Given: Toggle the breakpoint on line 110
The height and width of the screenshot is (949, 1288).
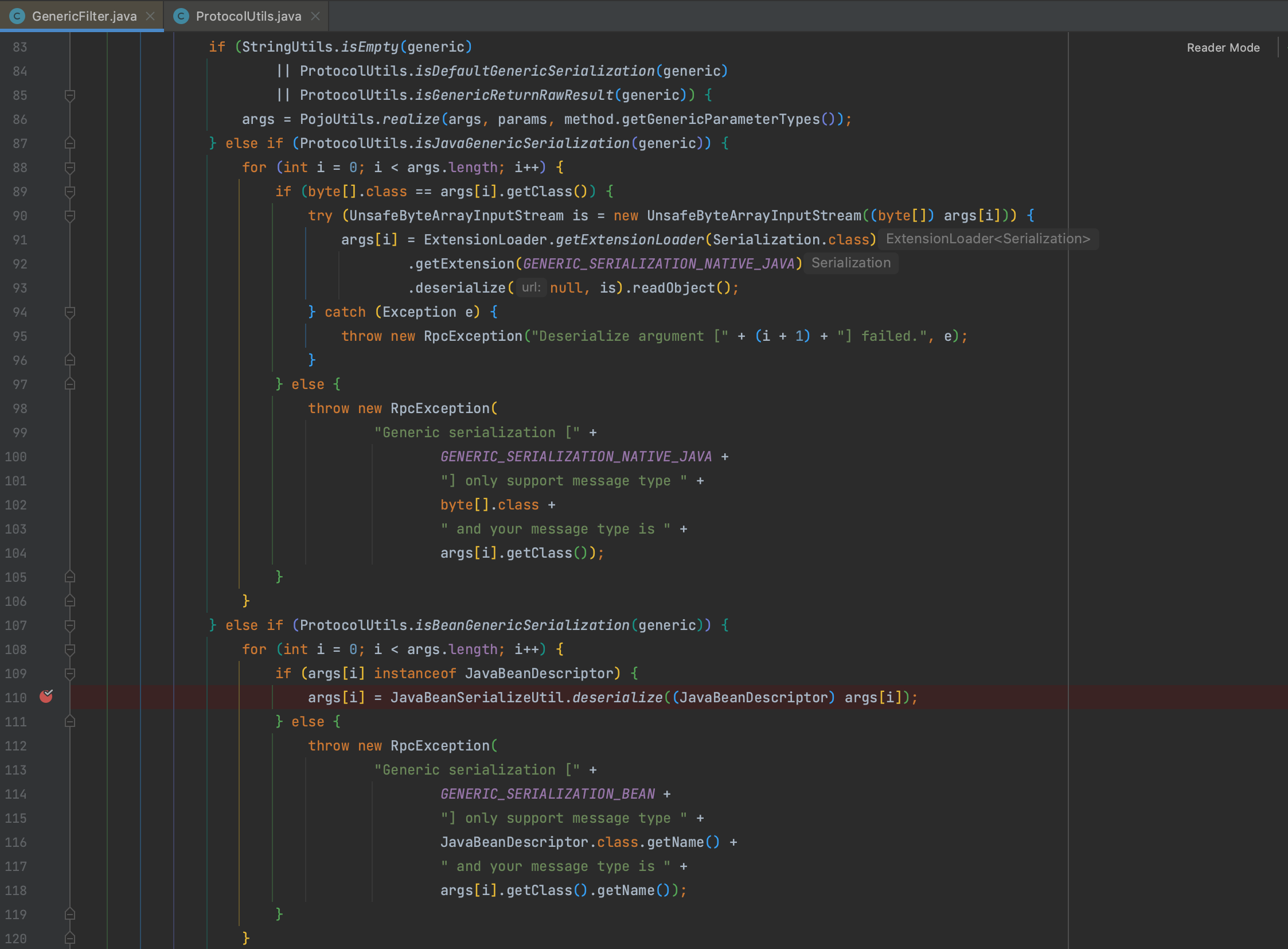Looking at the screenshot, I should coord(46,697).
